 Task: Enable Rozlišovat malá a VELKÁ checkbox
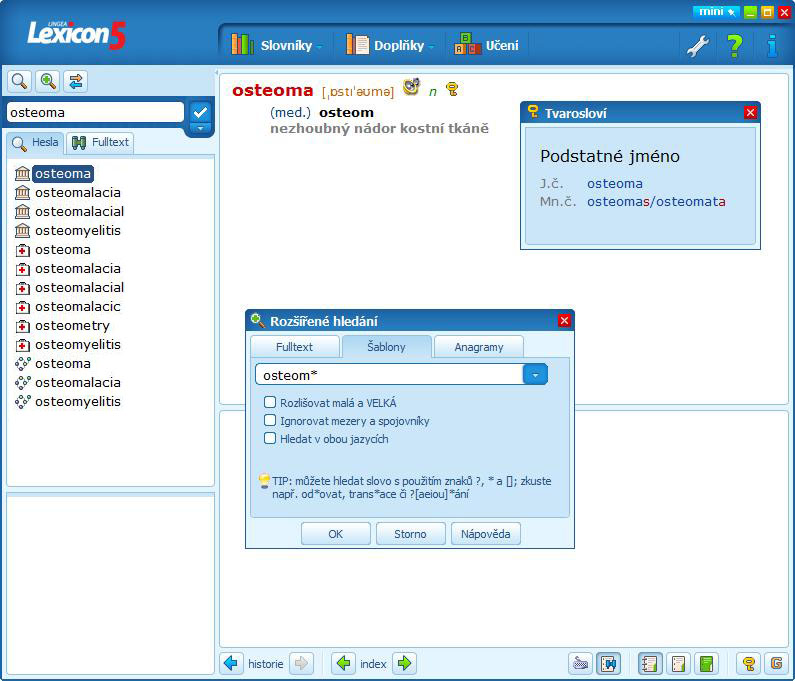pos(270,403)
